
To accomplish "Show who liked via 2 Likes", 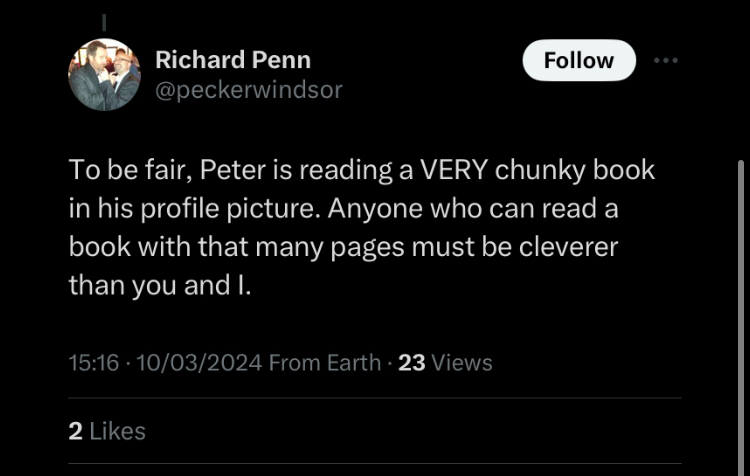I will click(x=107, y=431).
